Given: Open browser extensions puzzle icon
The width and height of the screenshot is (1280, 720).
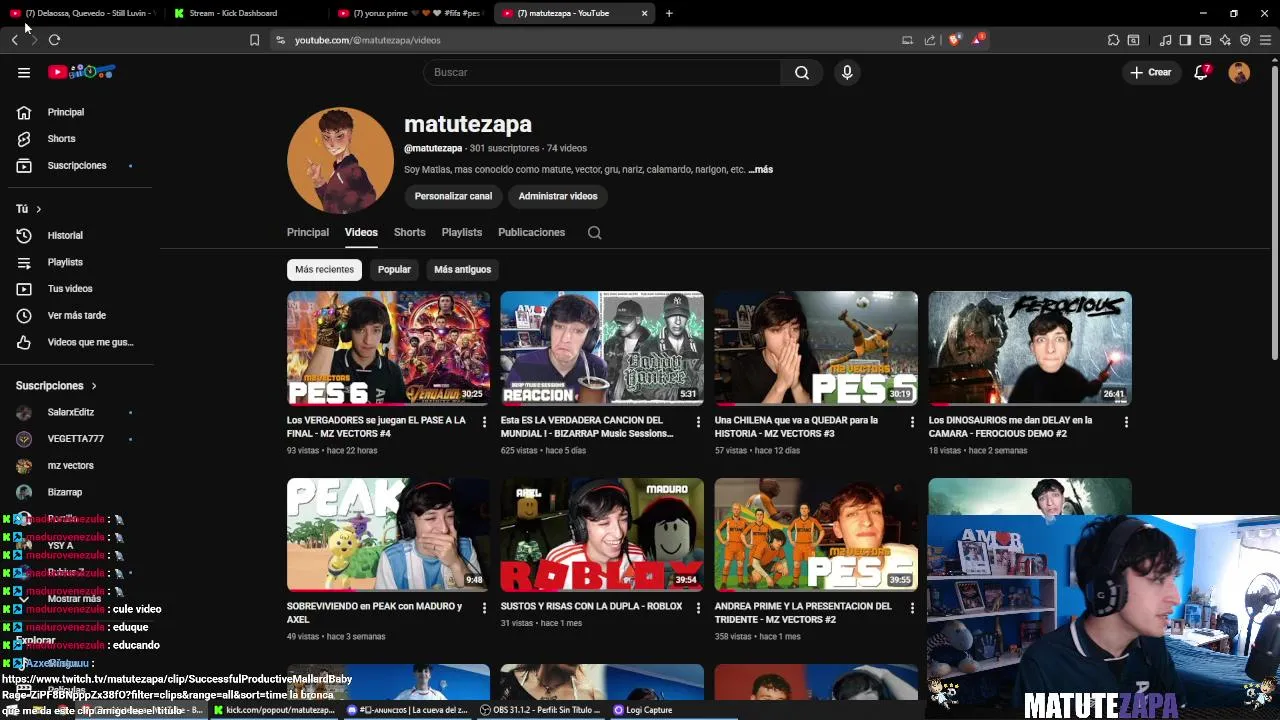Looking at the screenshot, I should pyautogui.click(x=1113, y=40).
